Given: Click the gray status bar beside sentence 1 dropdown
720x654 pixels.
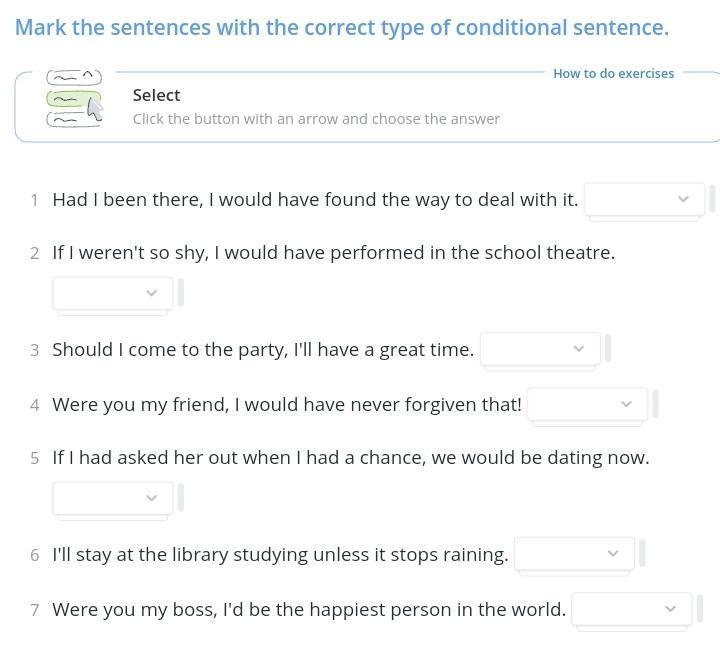Looking at the screenshot, I should (x=712, y=198).
